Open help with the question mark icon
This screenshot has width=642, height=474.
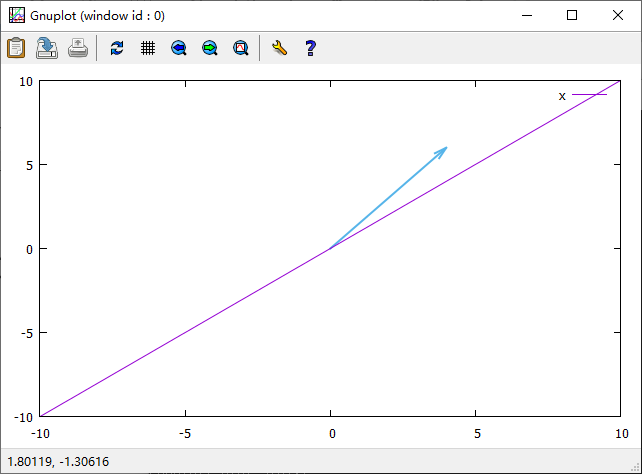310,48
